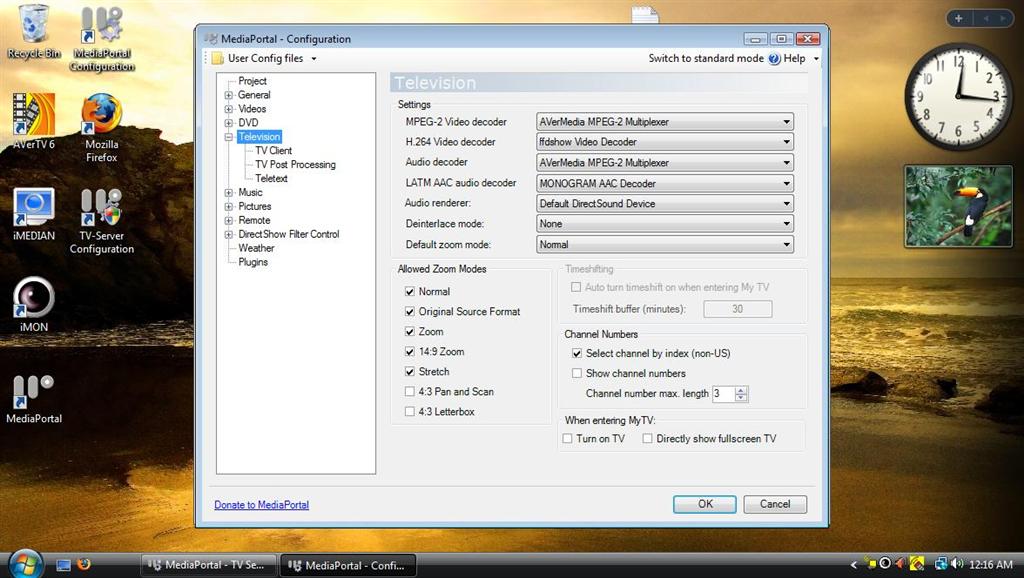Click the taskbar clock 12:16 AM
Viewport: 1024px width, 578px height.
click(x=991, y=564)
